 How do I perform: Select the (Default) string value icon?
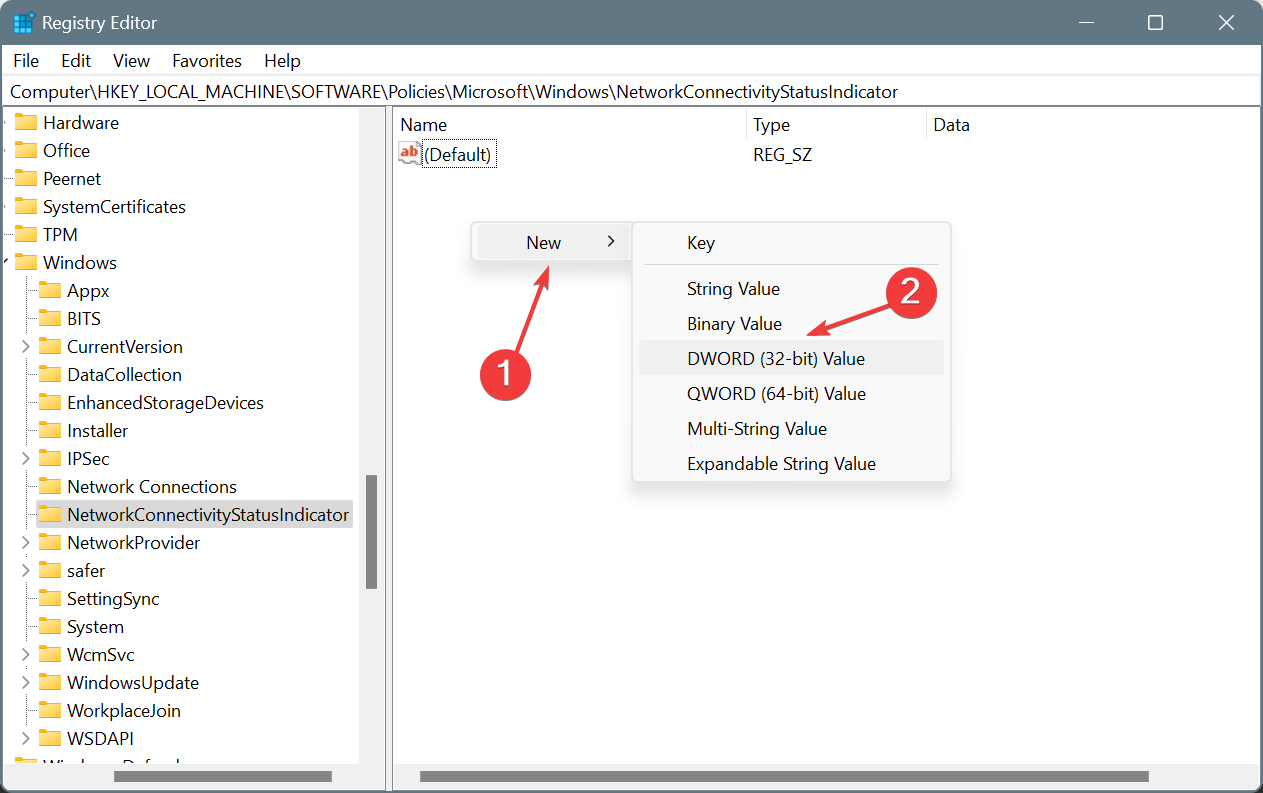(x=410, y=154)
